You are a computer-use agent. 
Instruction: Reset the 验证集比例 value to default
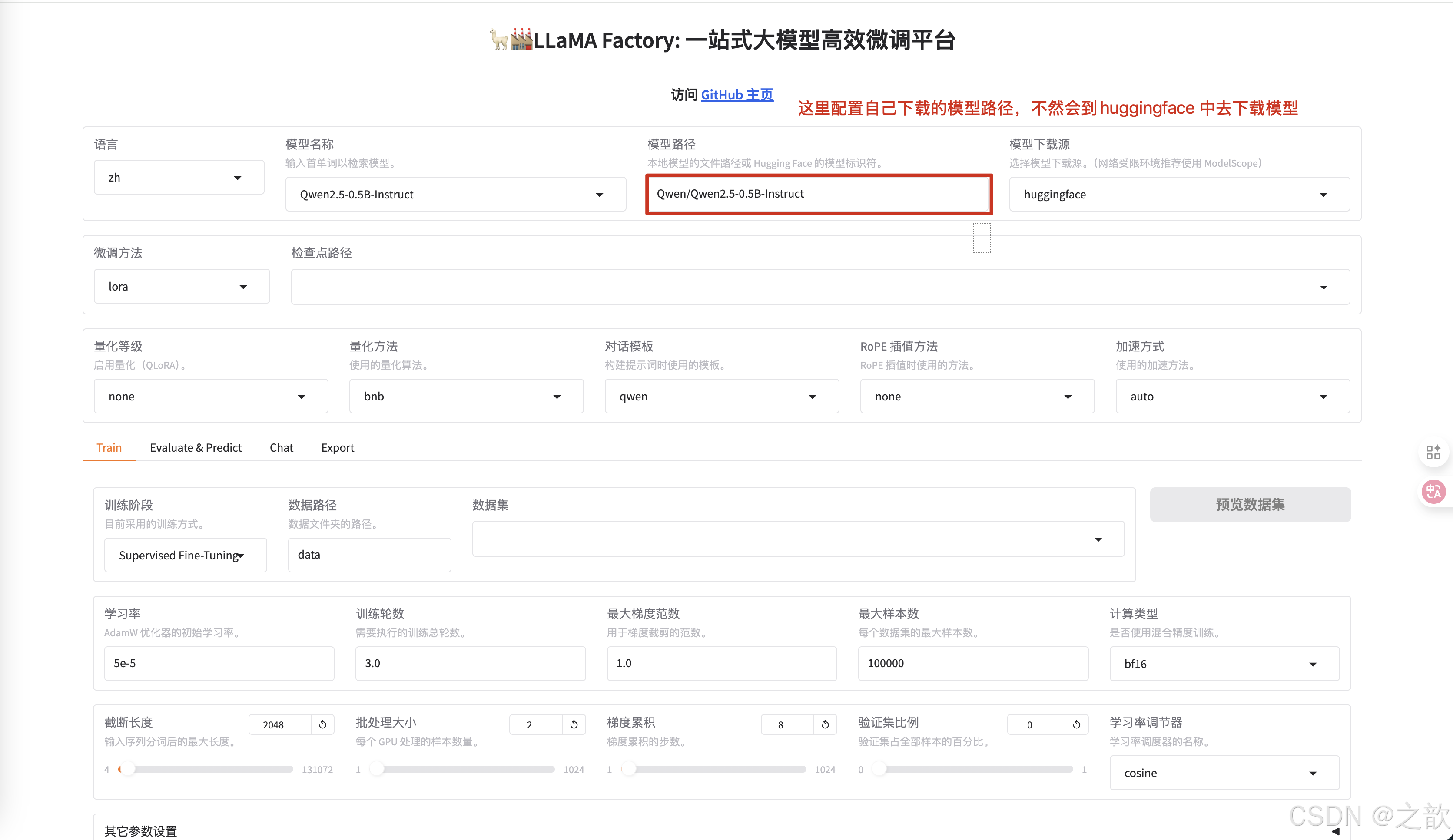tap(1077, 725)
